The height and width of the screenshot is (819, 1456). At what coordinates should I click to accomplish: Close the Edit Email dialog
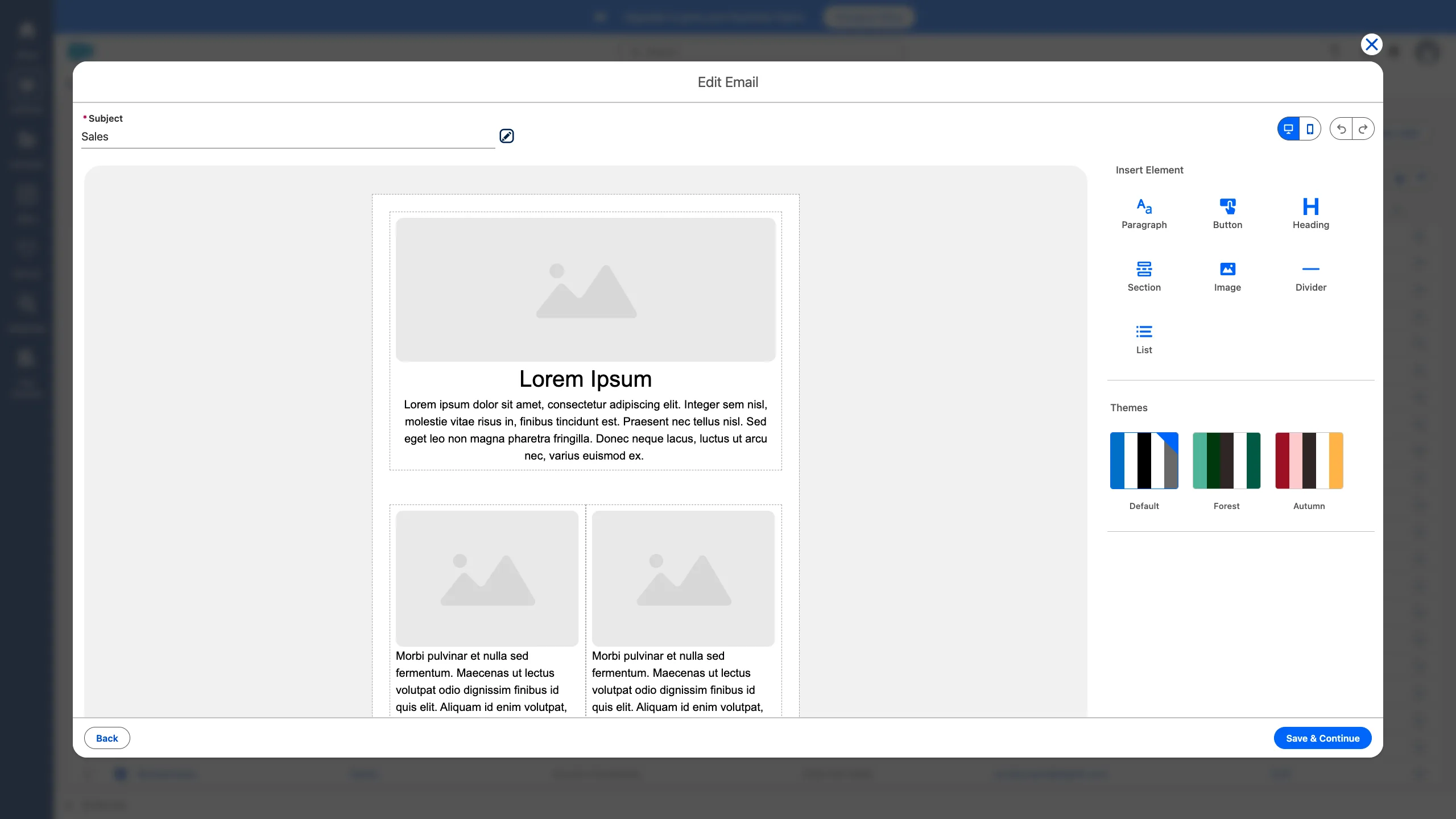click(x=1371, y=44)
